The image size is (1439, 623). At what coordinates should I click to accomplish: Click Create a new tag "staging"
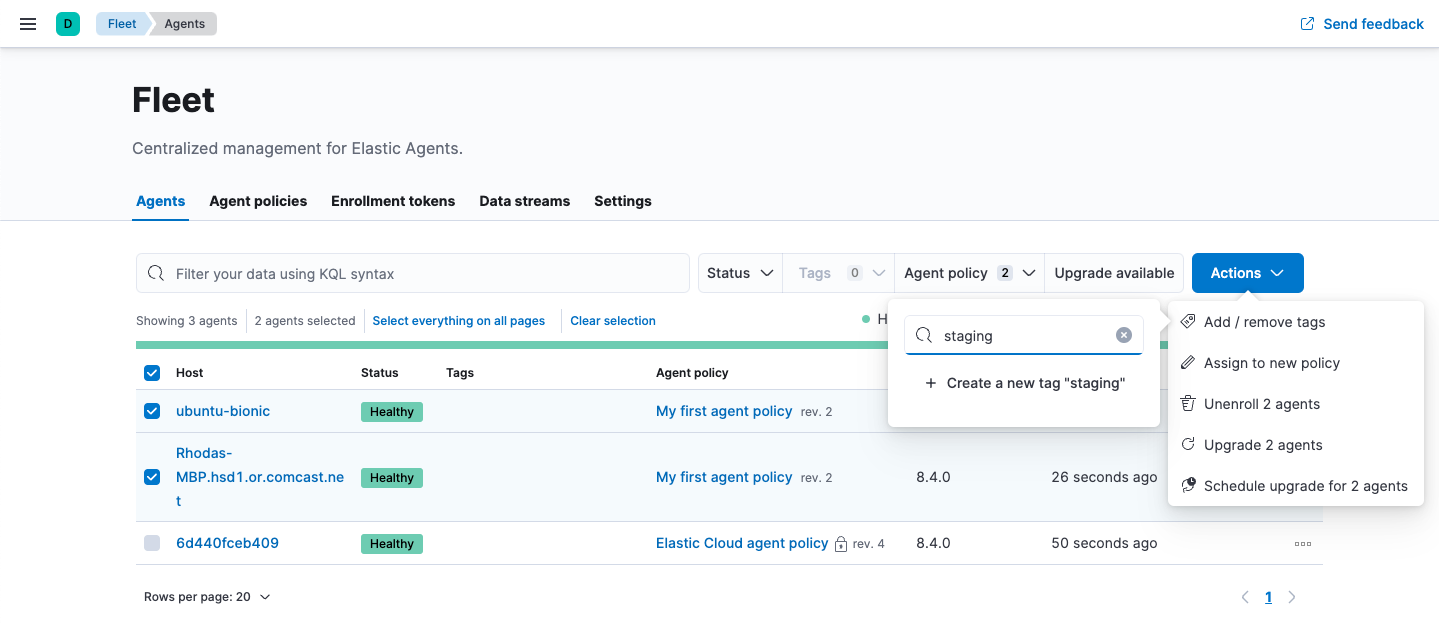pyautogui.click(x=1025, y=383)
